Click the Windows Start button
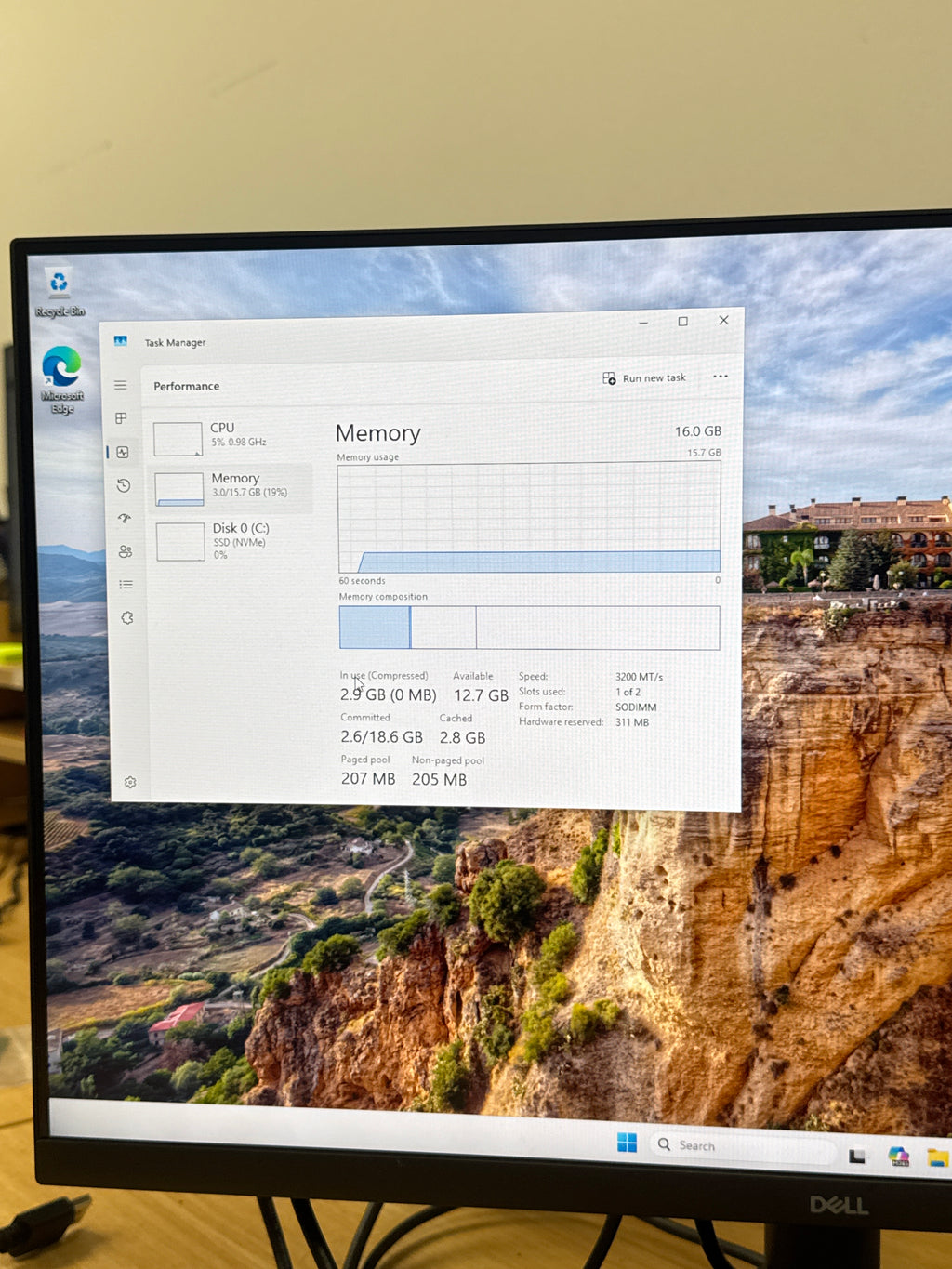The image size is (952, 1269). tap(628, 1143)
